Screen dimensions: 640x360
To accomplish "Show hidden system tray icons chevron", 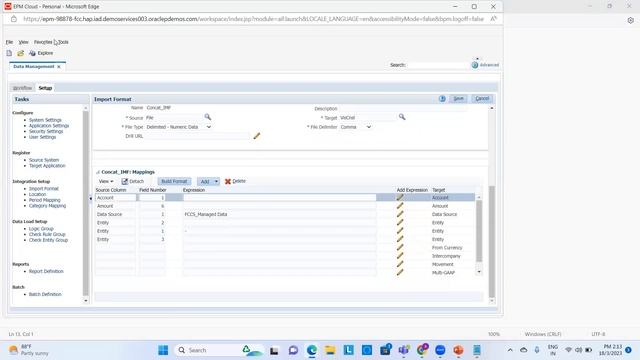I will point(510,350).
